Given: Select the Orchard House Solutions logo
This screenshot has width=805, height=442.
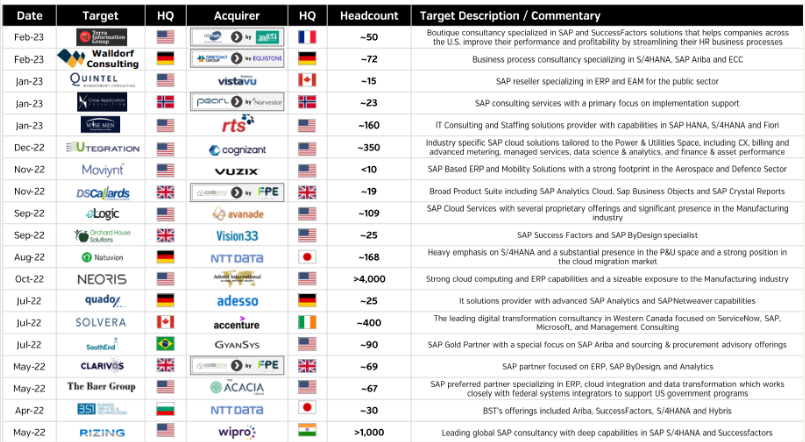Looking at the screenshot, I should [102, 236].
